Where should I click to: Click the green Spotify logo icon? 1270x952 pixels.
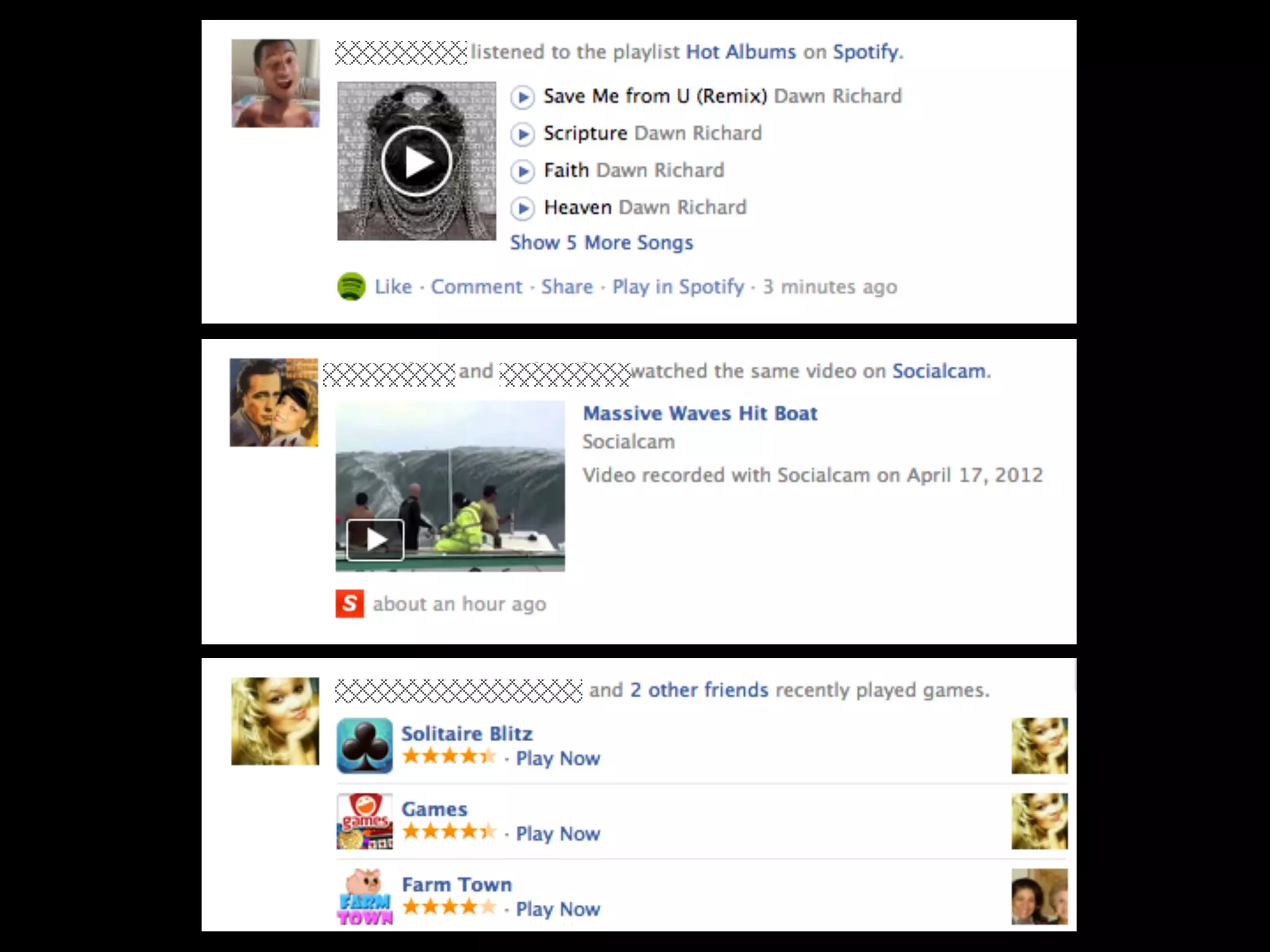pos(351,286)
